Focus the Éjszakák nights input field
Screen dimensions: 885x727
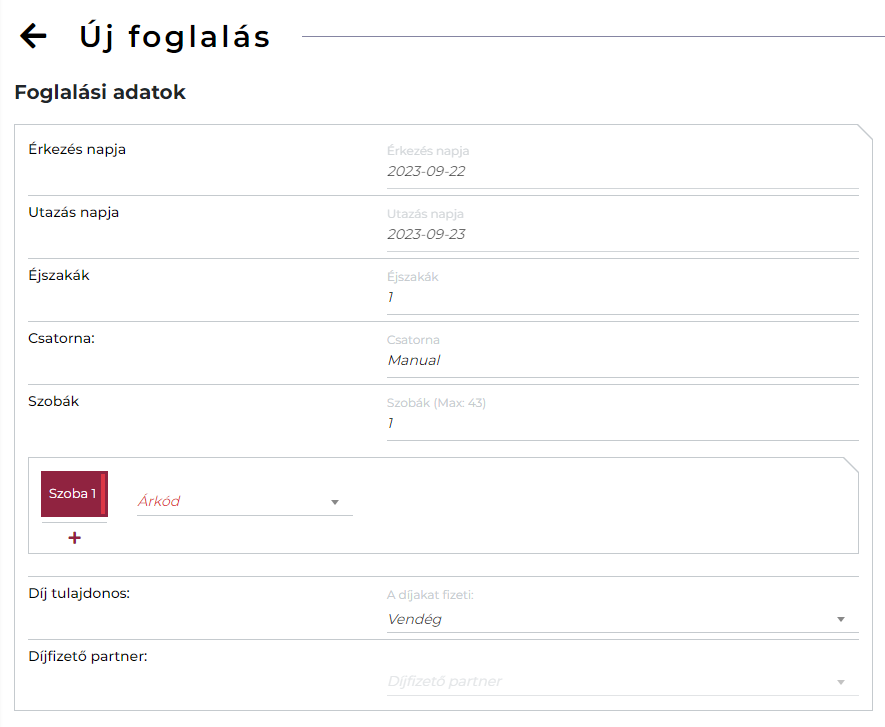coord(620,297)
